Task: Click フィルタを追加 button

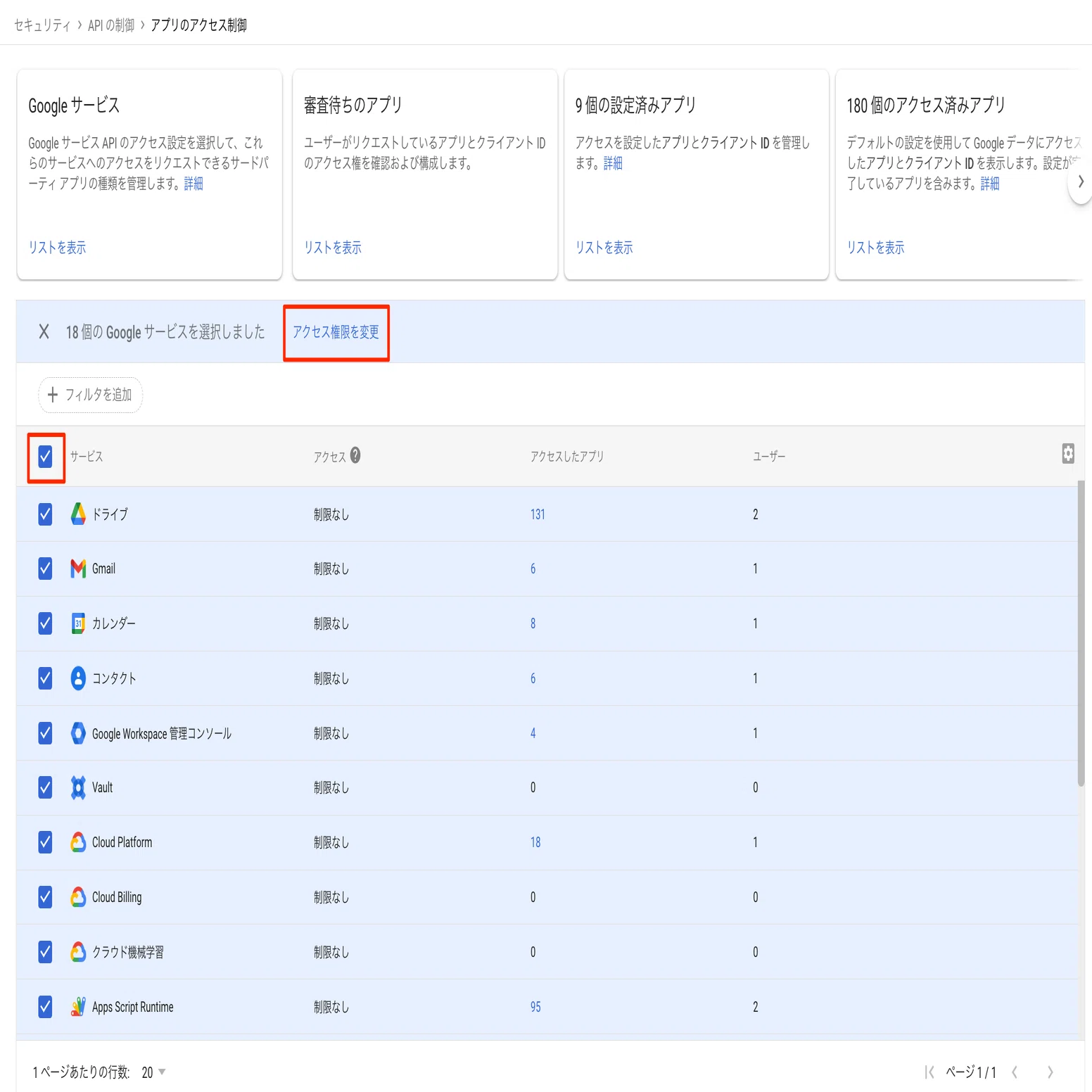Action: [90, 395]
